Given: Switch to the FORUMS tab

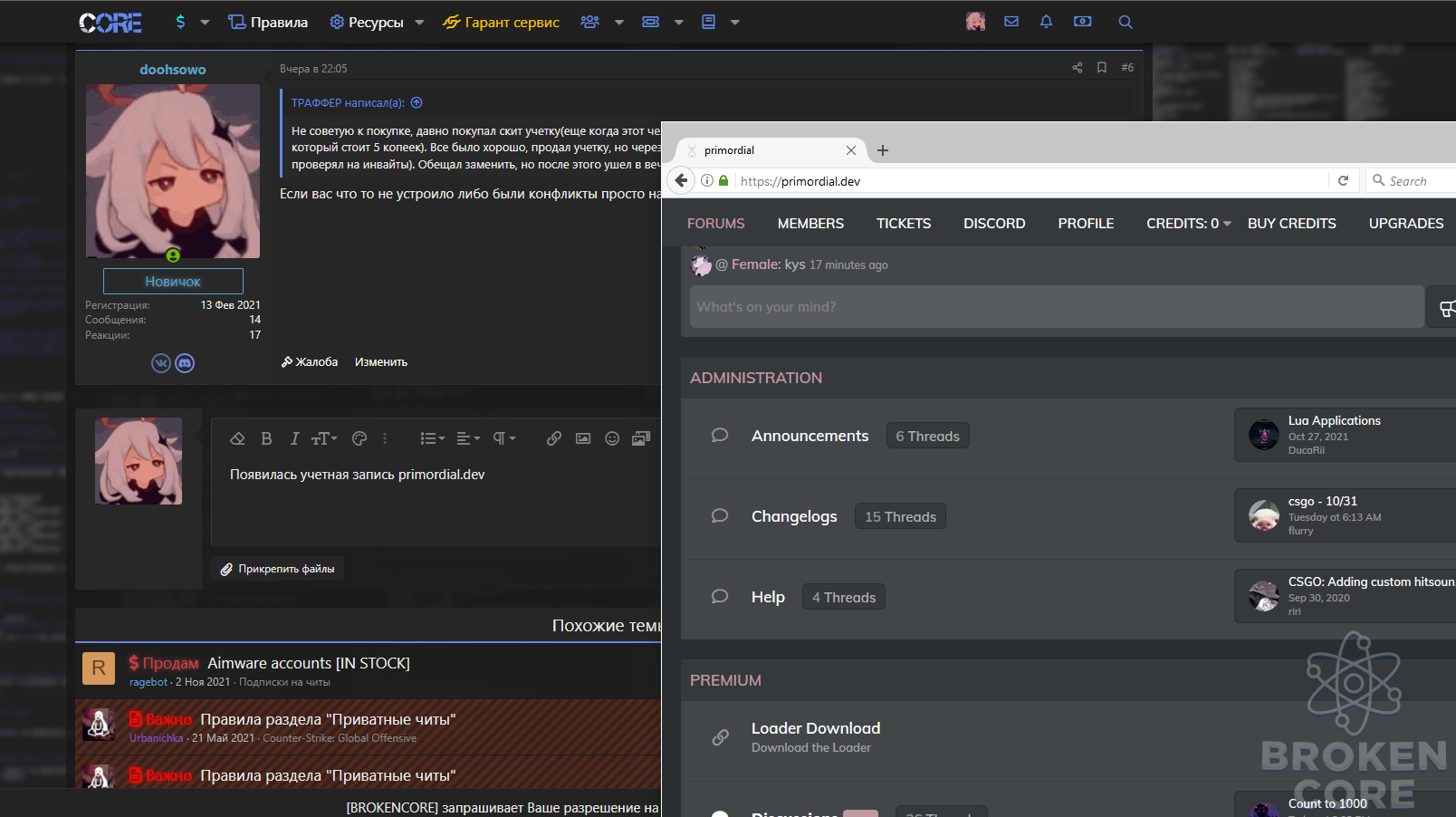Looking at the screenshot, I should pyautogui.click(x=716, y=223).
